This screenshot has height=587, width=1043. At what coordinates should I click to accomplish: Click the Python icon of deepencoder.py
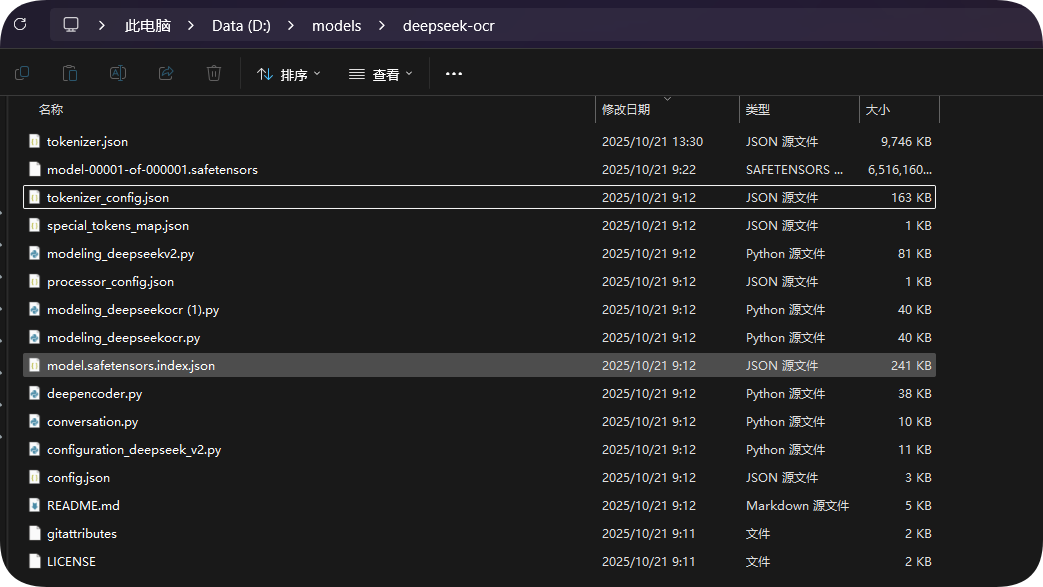[35, 393]
